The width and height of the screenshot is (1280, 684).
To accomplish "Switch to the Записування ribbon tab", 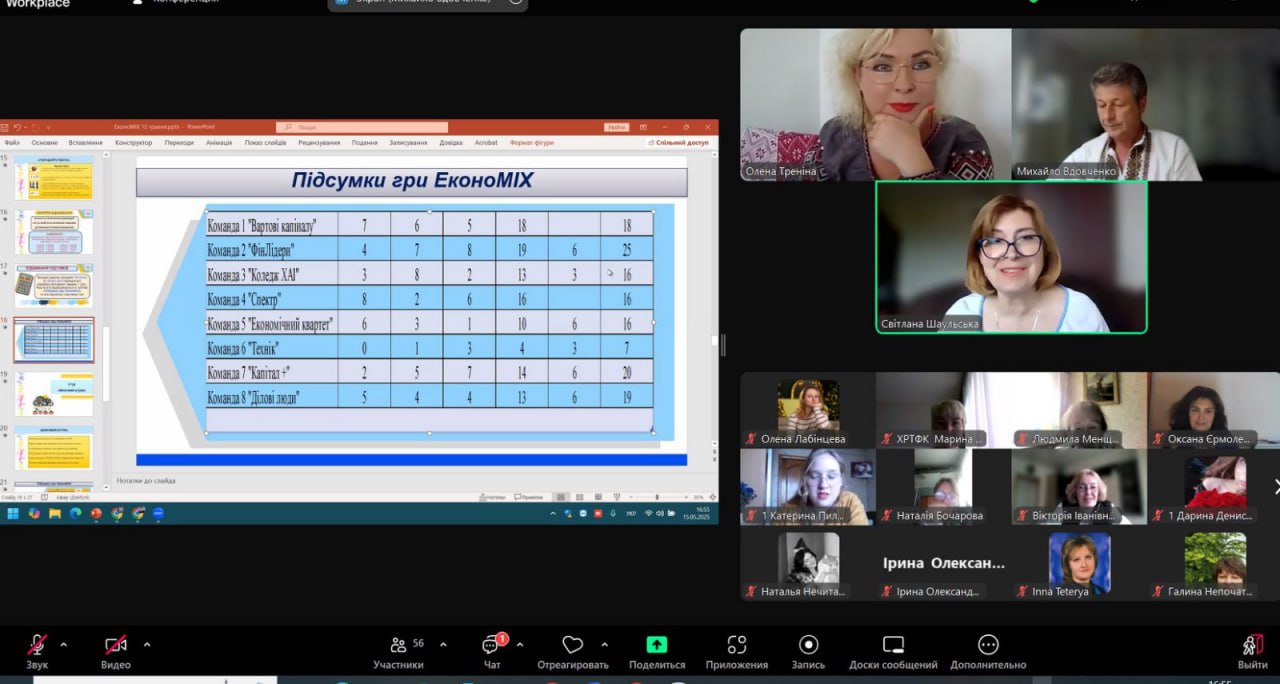I will pos(408,143).
